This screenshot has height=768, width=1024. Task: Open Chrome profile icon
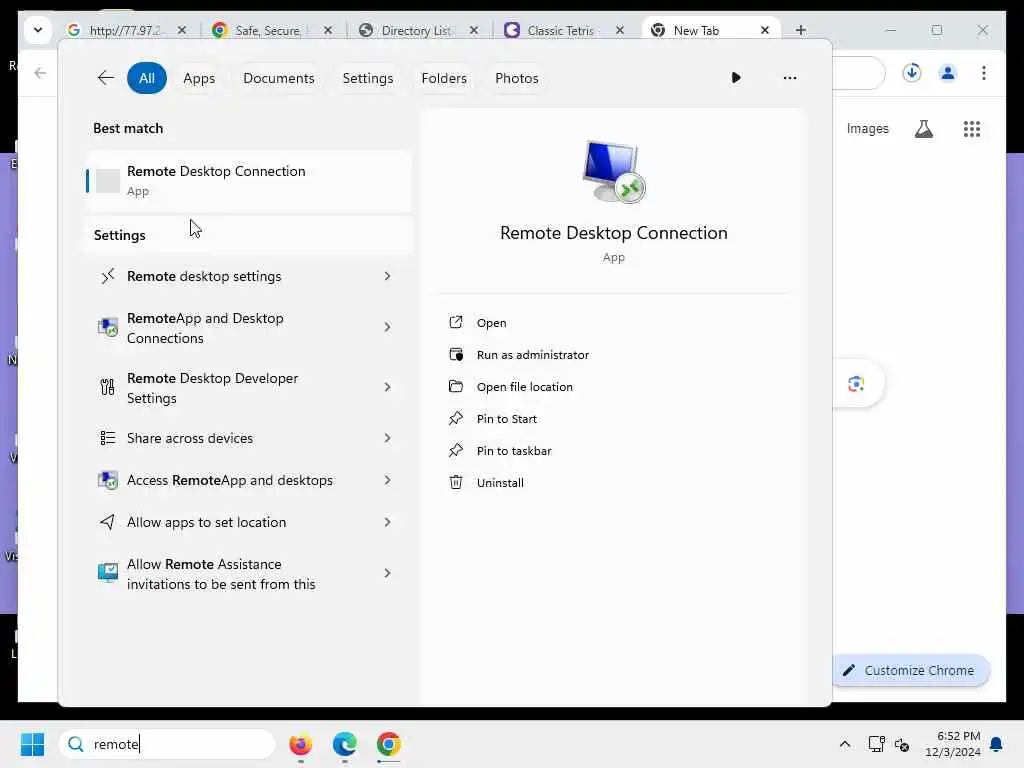click(x=948, y=72)
